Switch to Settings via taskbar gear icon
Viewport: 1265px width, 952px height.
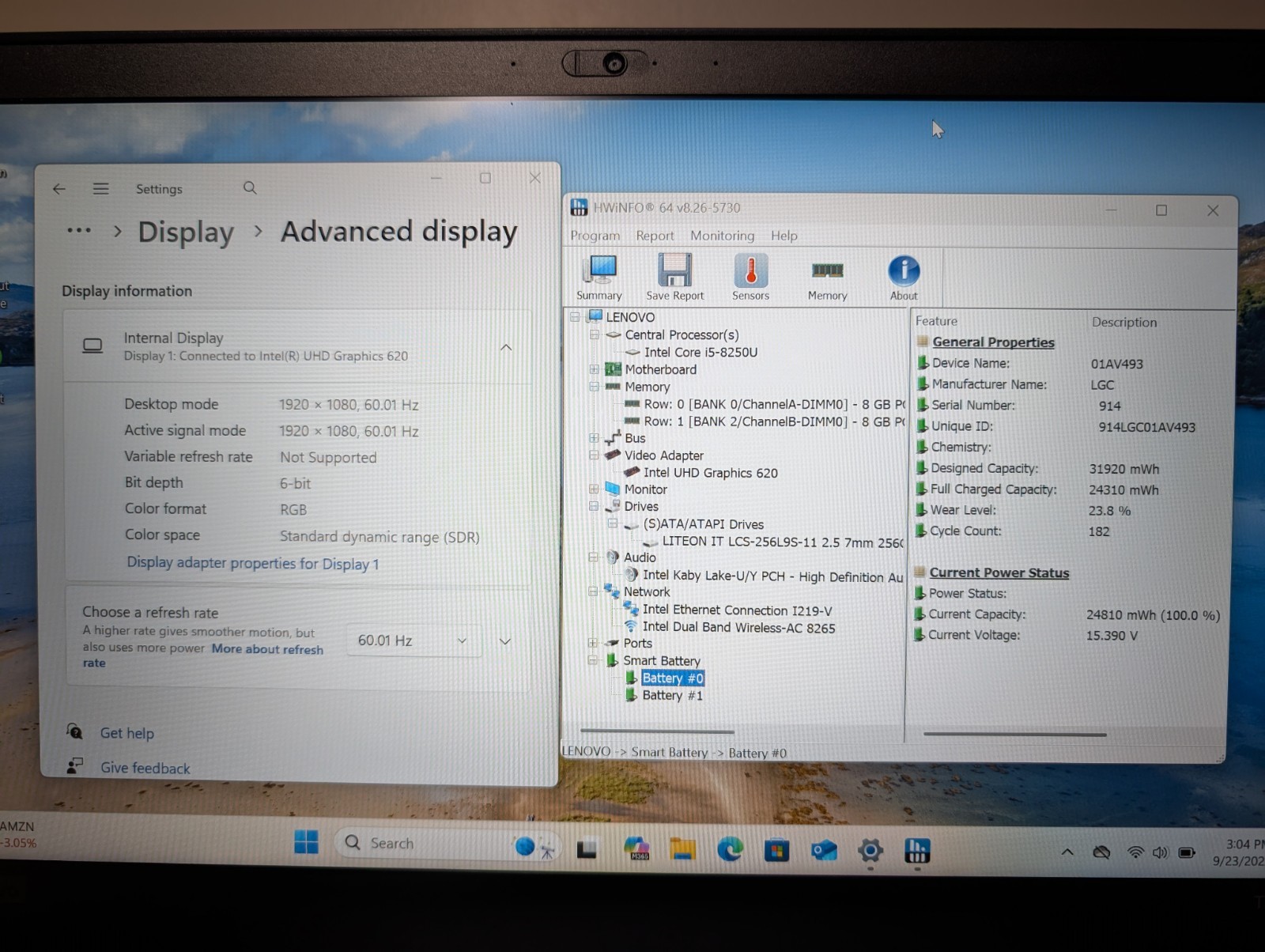pos(870,851)
